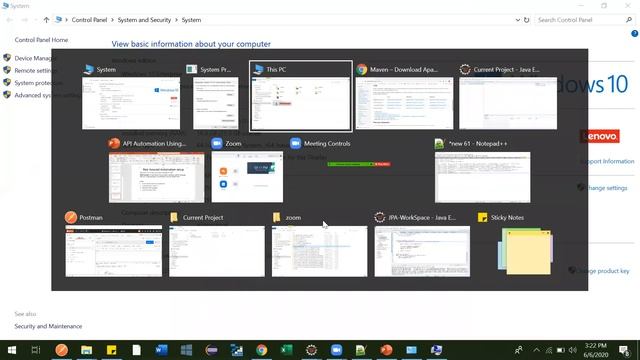
Task: Open Sticky Notes from the taskbar
Action: (x=111, y=350)
